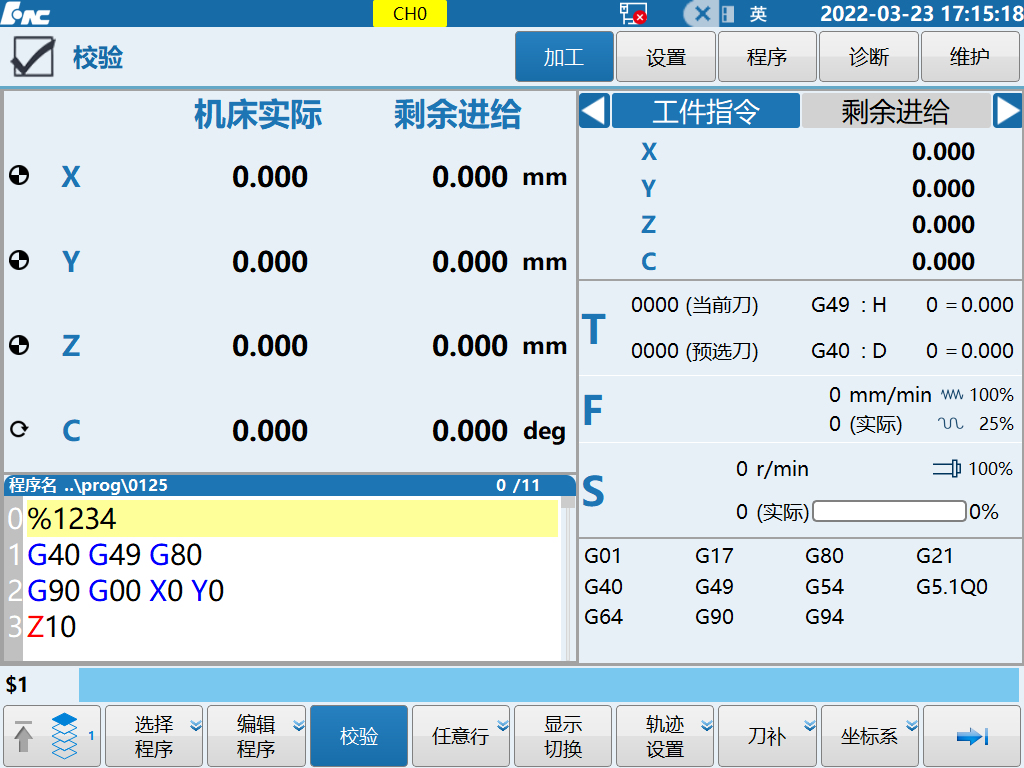Click the rapid override wave icon
Image resolution: width=1024 pixels, height=768 pixels.
click(950, 424)
